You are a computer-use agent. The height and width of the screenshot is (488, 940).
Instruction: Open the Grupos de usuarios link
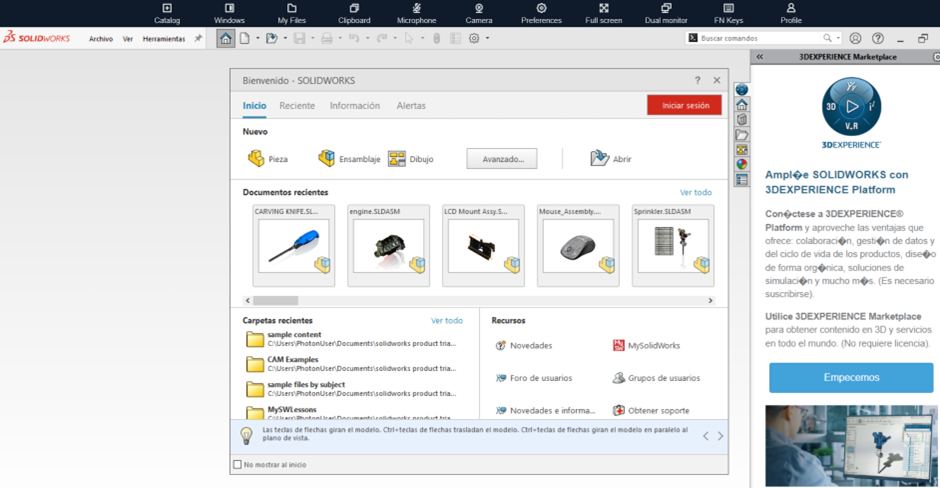click(x=656, y=378)
